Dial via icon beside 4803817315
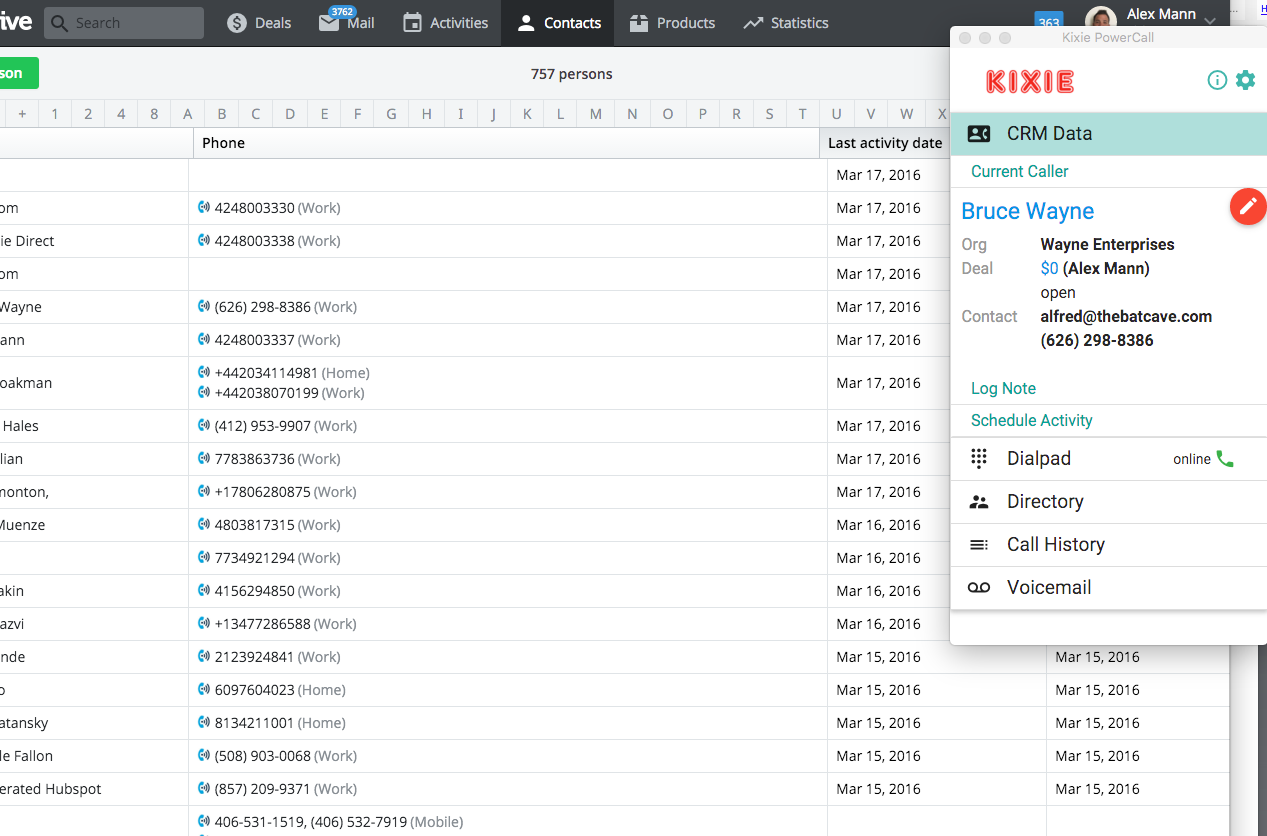 coord(204,525)
